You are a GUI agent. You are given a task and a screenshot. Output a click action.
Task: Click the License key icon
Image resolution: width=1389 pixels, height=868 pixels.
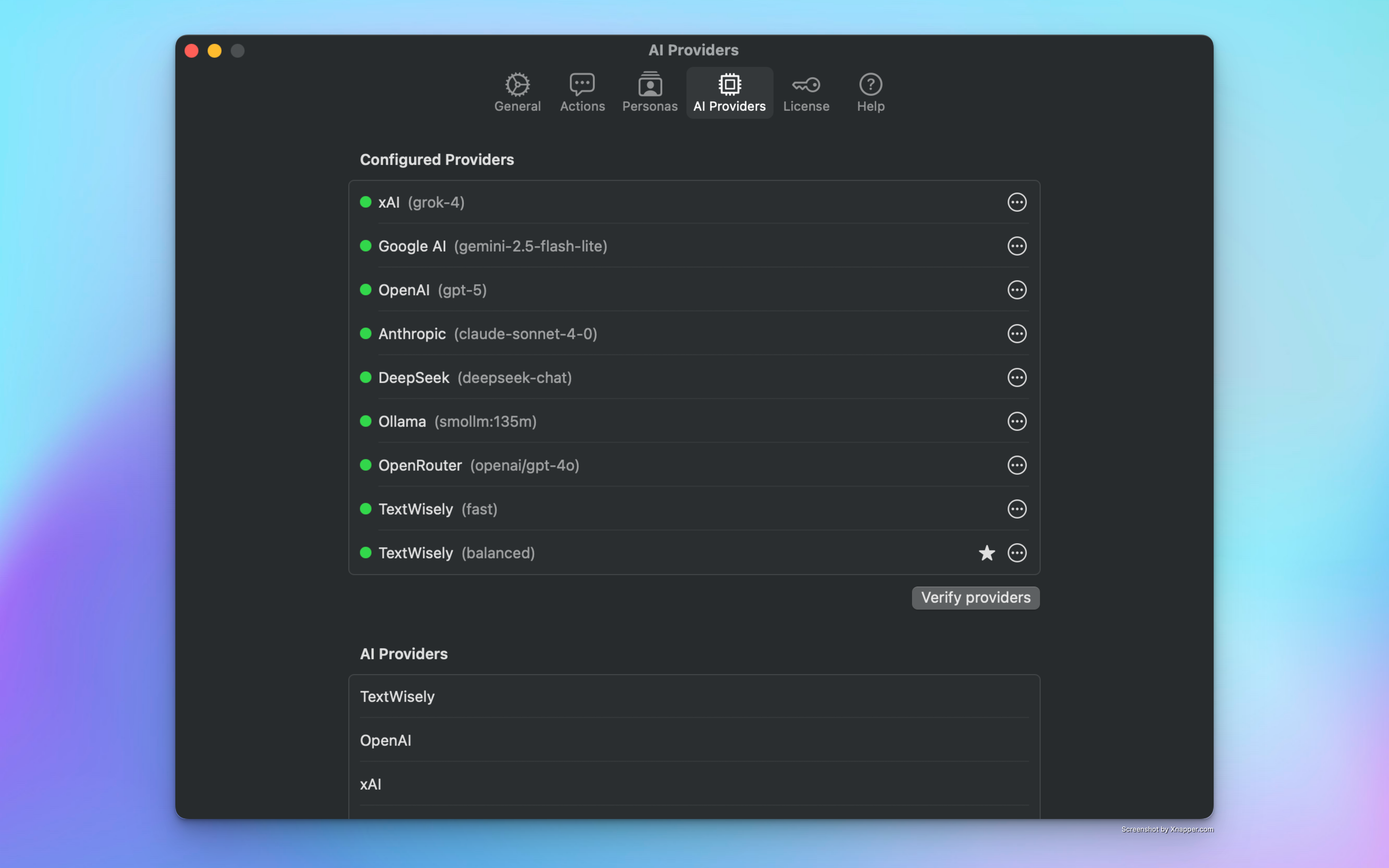tap(806, 85)
